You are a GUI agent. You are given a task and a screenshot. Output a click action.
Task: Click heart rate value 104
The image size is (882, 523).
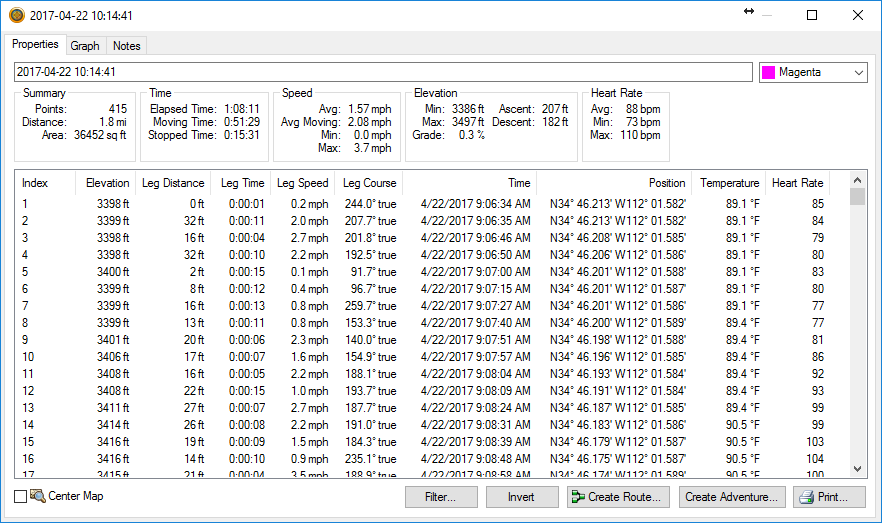click(x=815, y=458)
